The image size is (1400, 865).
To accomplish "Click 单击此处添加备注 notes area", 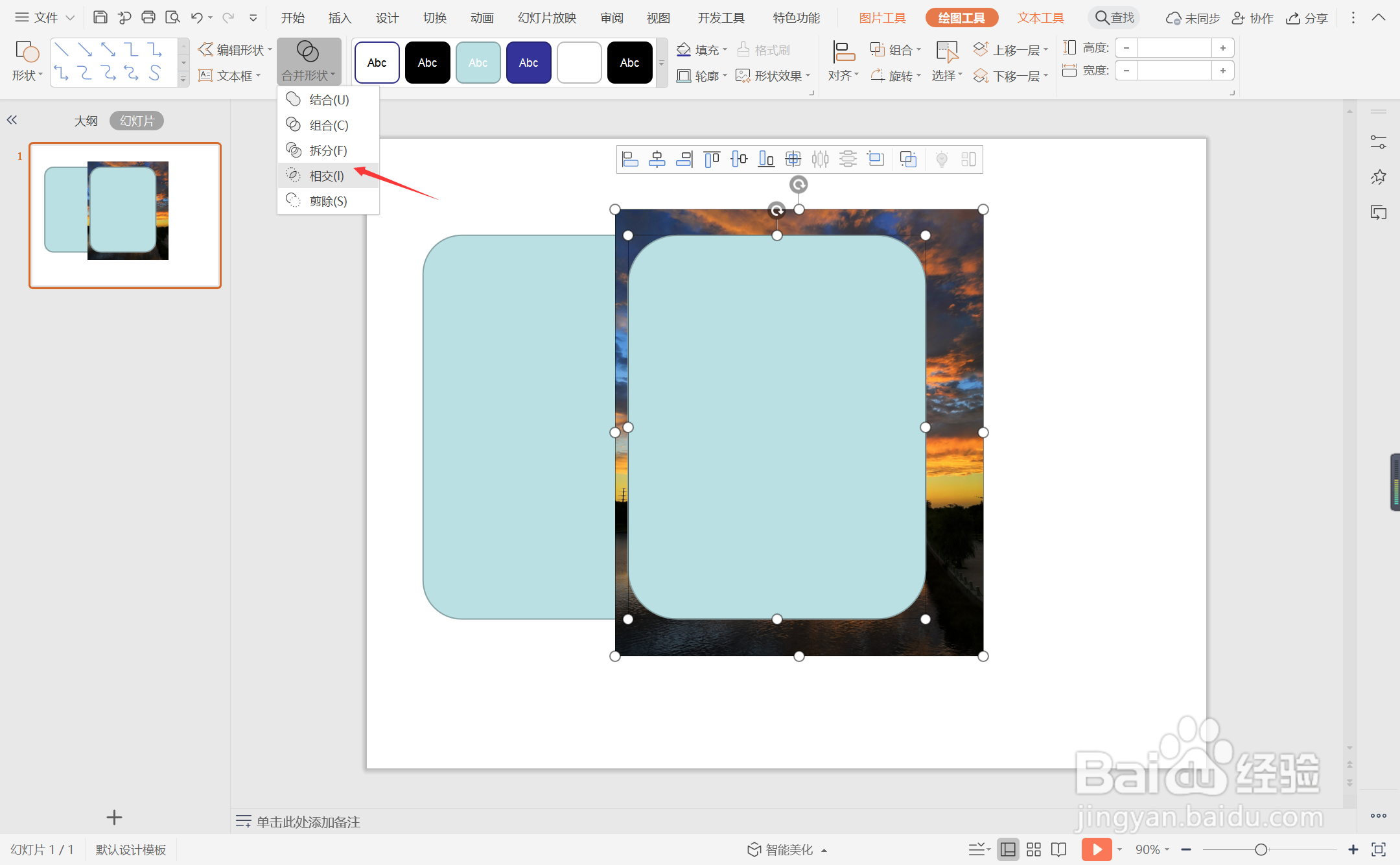I will tap(308, 822).
